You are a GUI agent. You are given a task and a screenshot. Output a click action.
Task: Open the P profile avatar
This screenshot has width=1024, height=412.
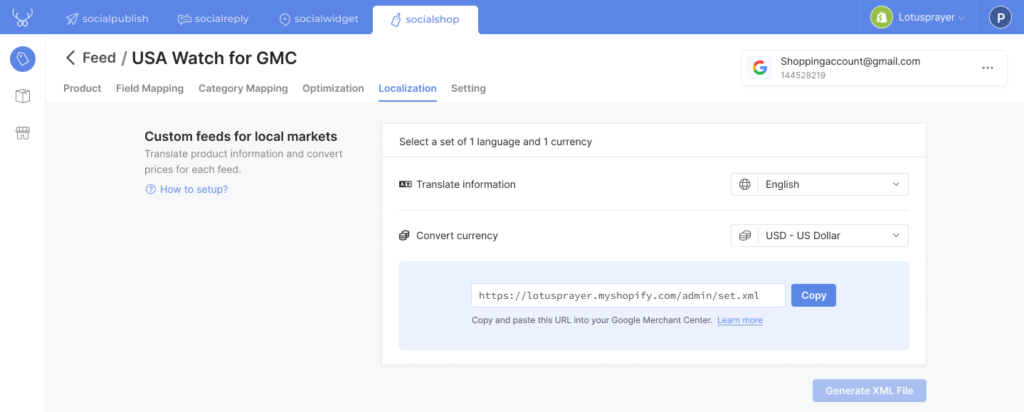[x=1000, y=18]
